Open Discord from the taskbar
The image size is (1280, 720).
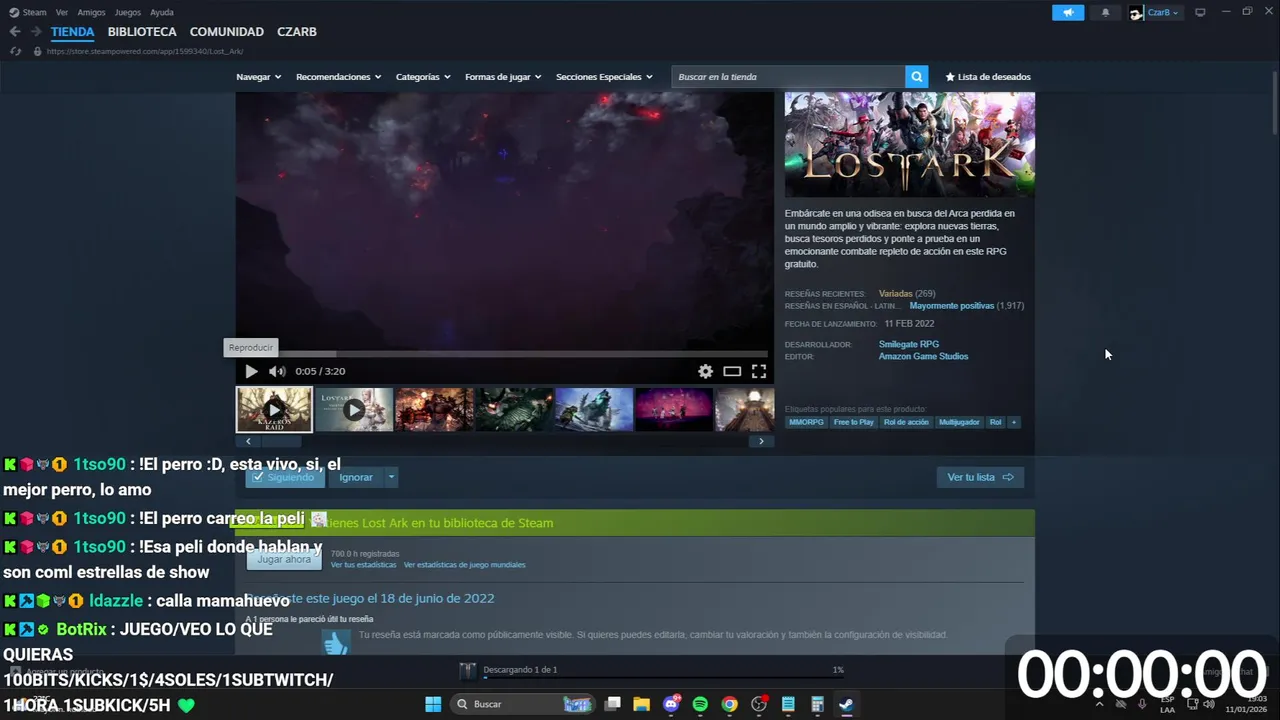[671, 704]
